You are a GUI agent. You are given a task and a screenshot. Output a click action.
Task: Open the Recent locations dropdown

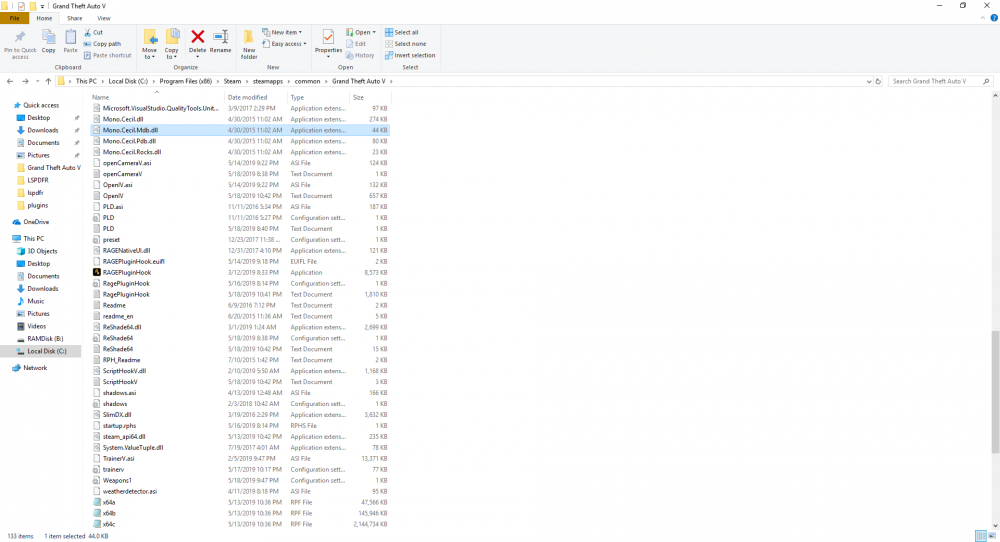pos(38,82)
